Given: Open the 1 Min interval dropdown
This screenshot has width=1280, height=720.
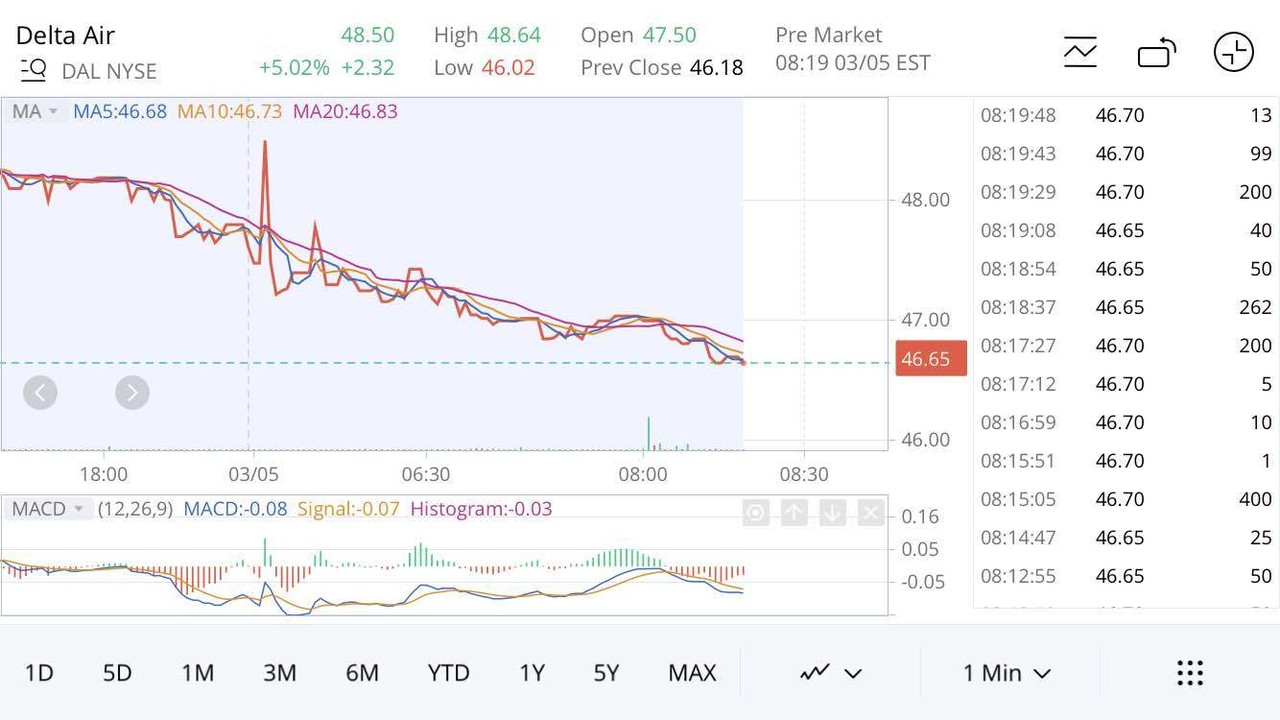Looking at the screenshot, I should pos(1006,673).
